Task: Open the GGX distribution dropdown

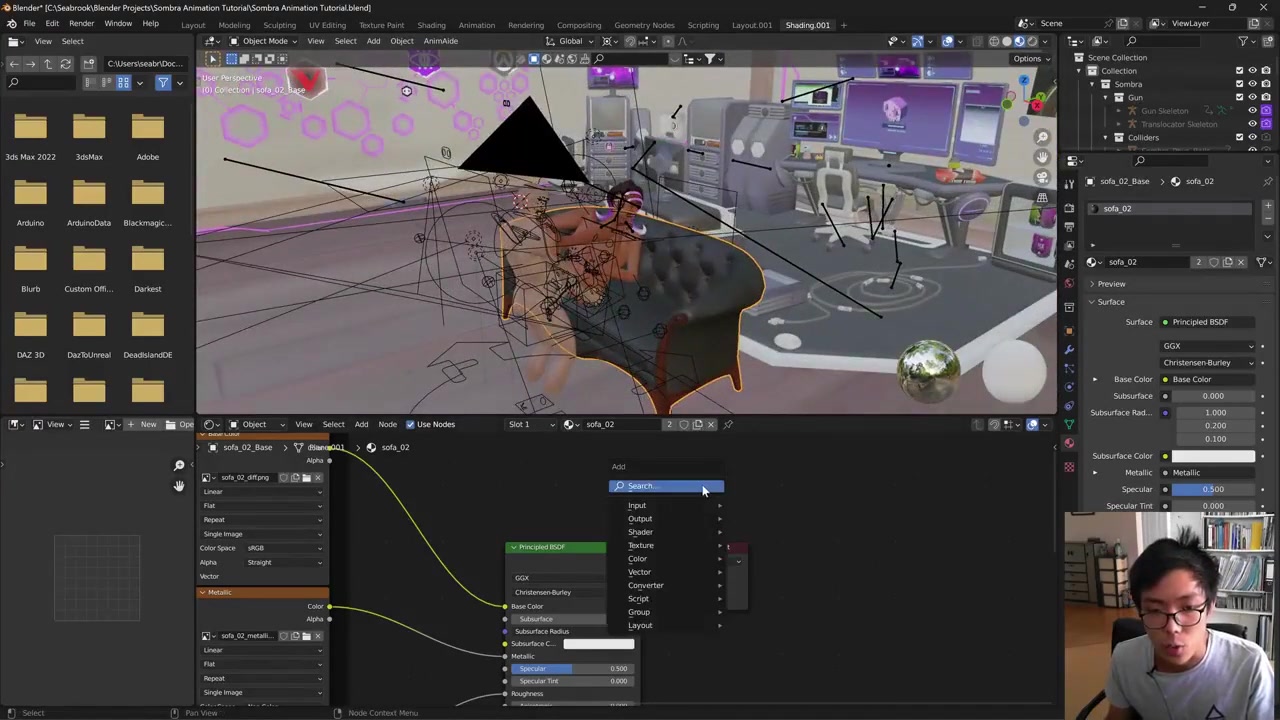Action: pos(1207,346)
